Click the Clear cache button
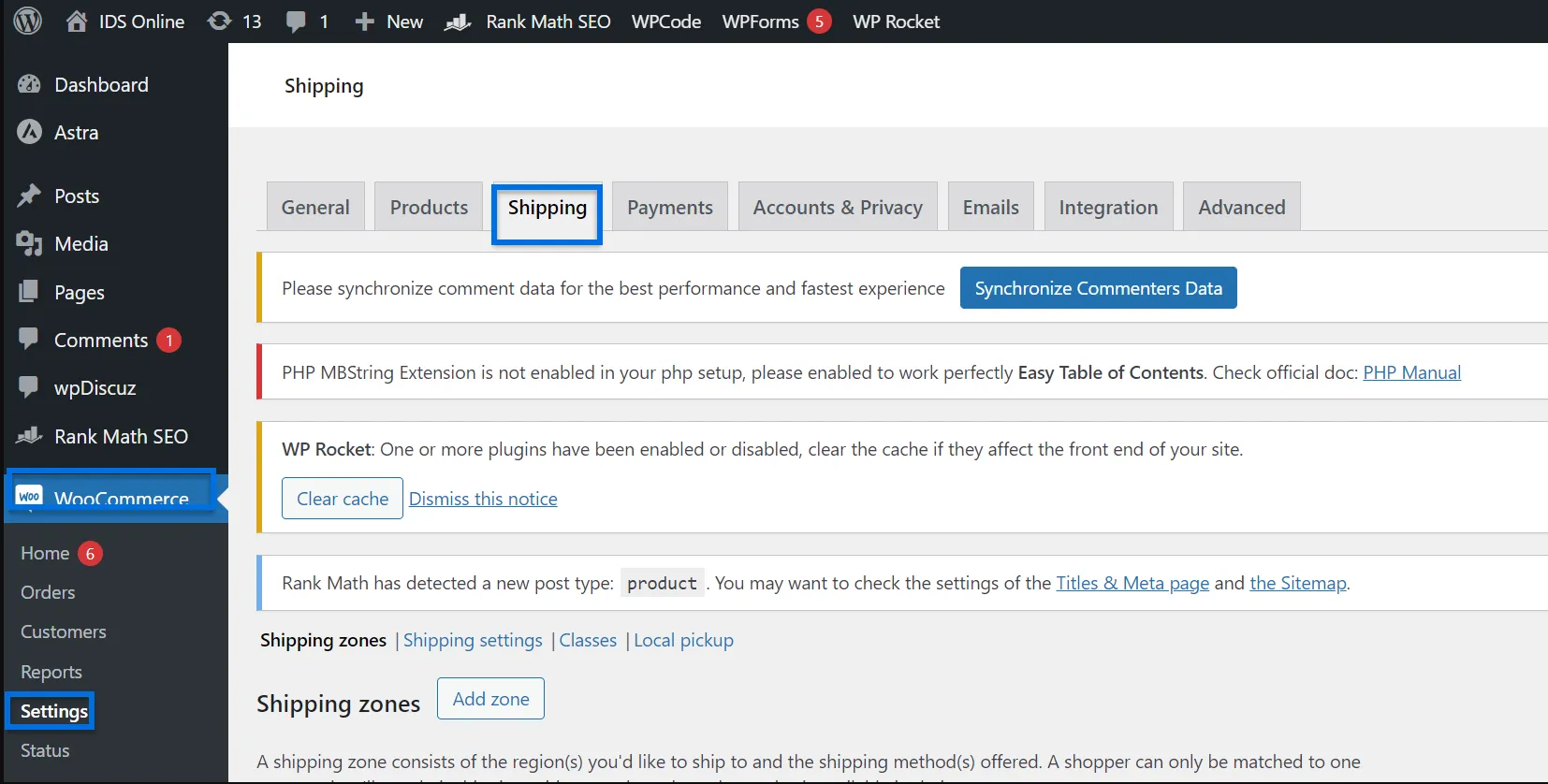The height and width of the screenshot is (784, 1548). click(343, 499)
